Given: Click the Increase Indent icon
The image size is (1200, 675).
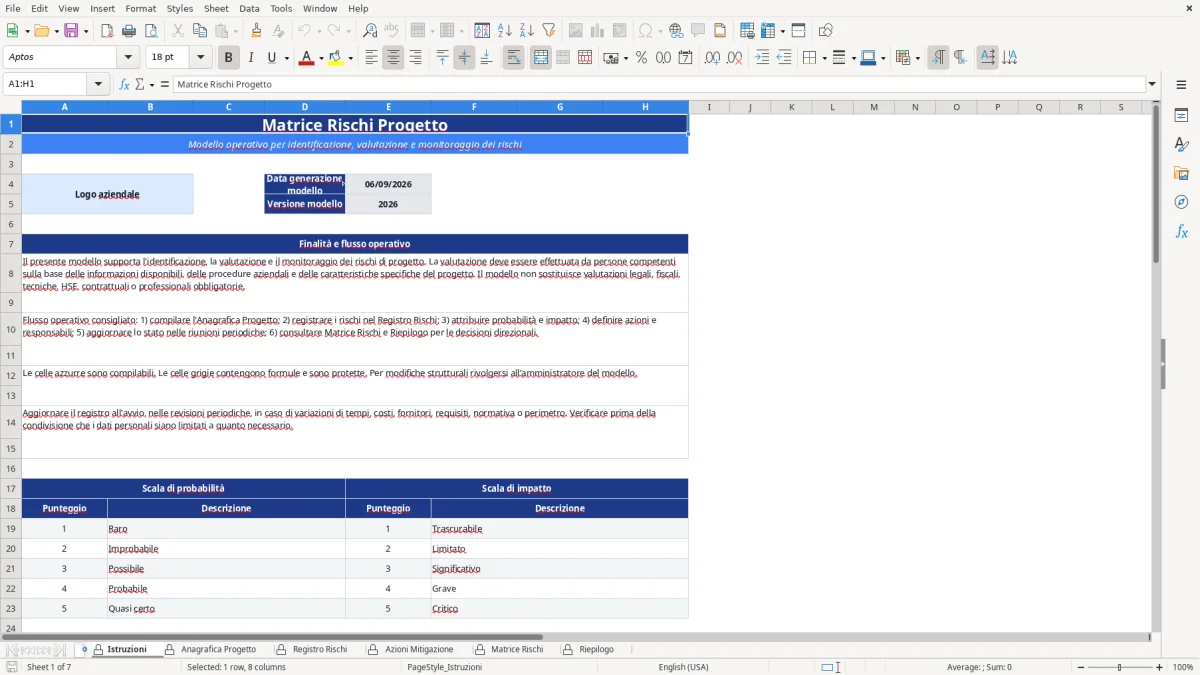Looking at the screenshot, I should [x=762, y=58].
